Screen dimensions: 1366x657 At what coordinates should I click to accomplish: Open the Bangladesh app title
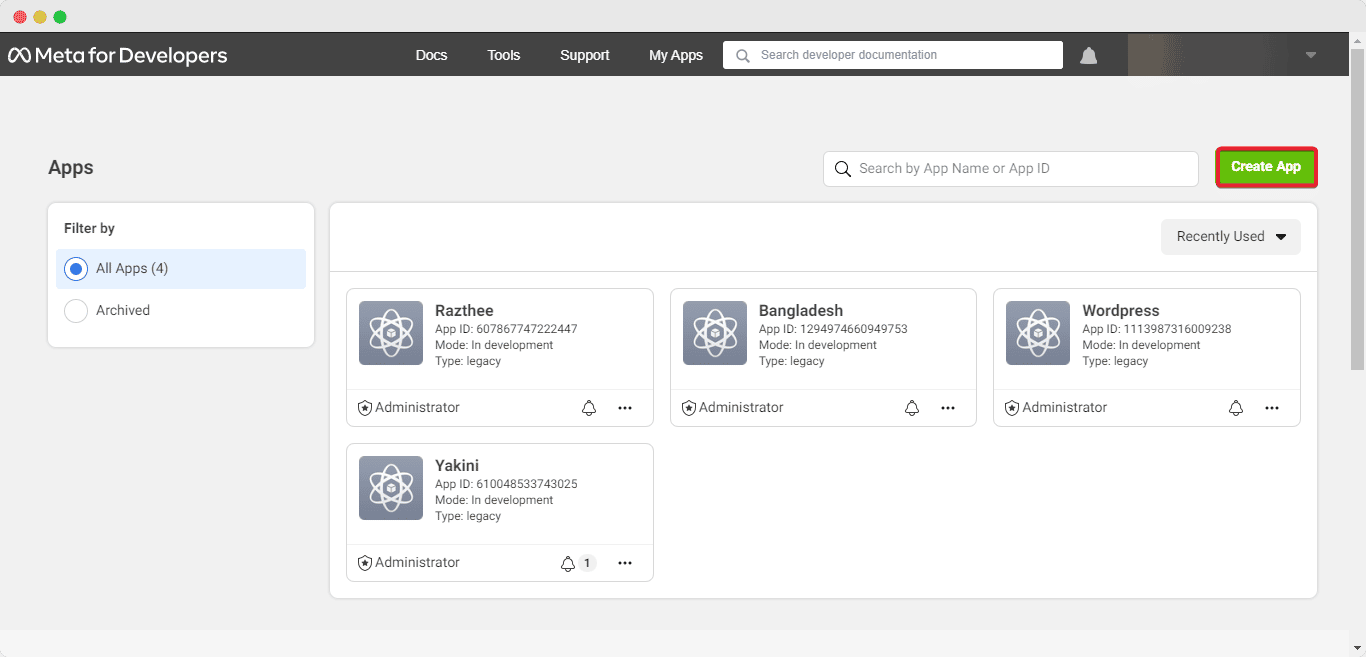point(801,311)
